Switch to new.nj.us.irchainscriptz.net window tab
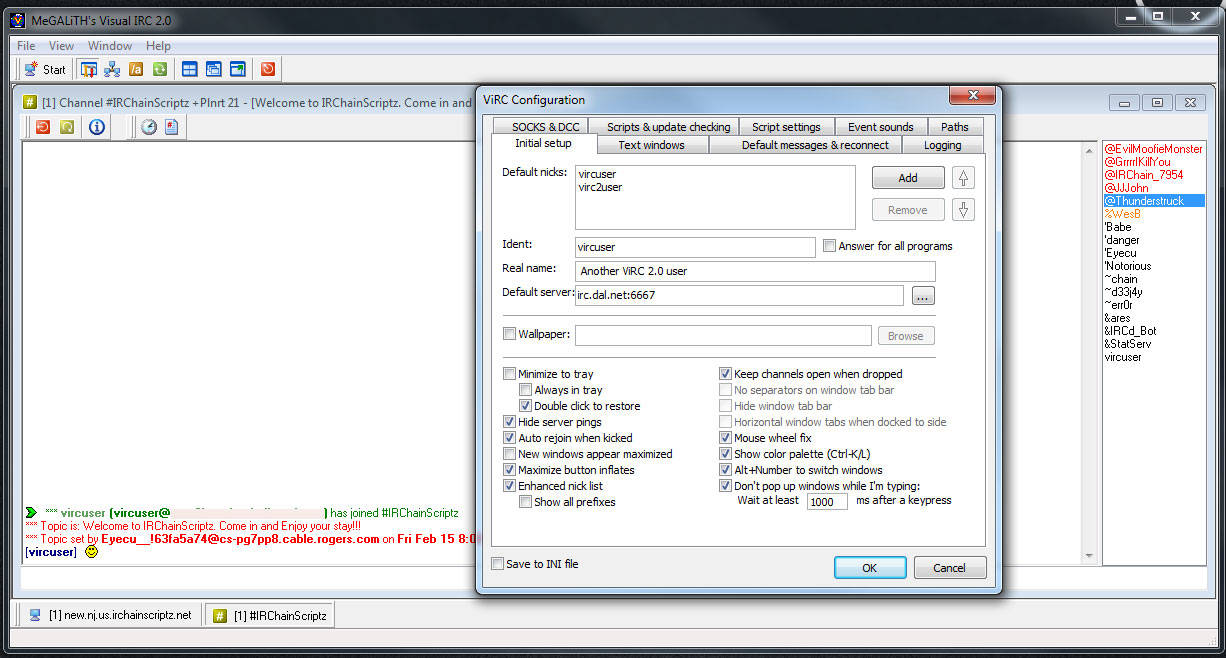Image resolution: width=1226 pixels, height=658 pixels. [109, 615]
